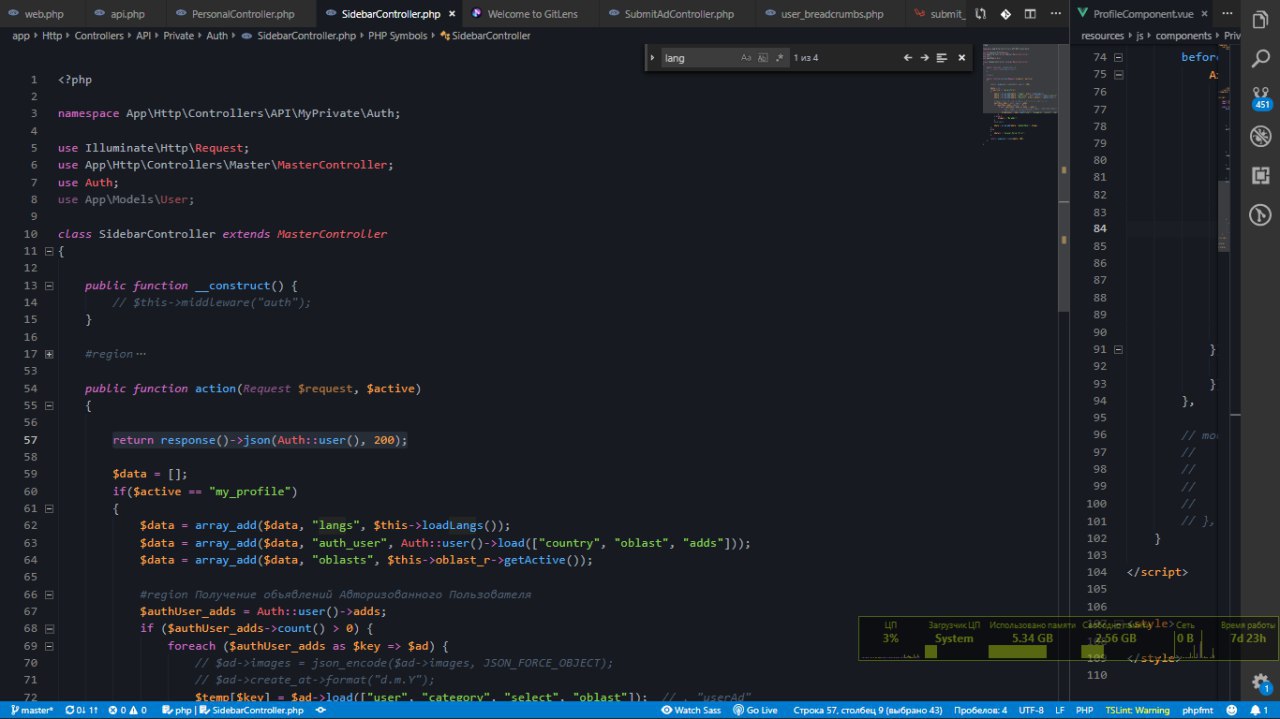Toggle regular expression search option

(x=780, y=58)
